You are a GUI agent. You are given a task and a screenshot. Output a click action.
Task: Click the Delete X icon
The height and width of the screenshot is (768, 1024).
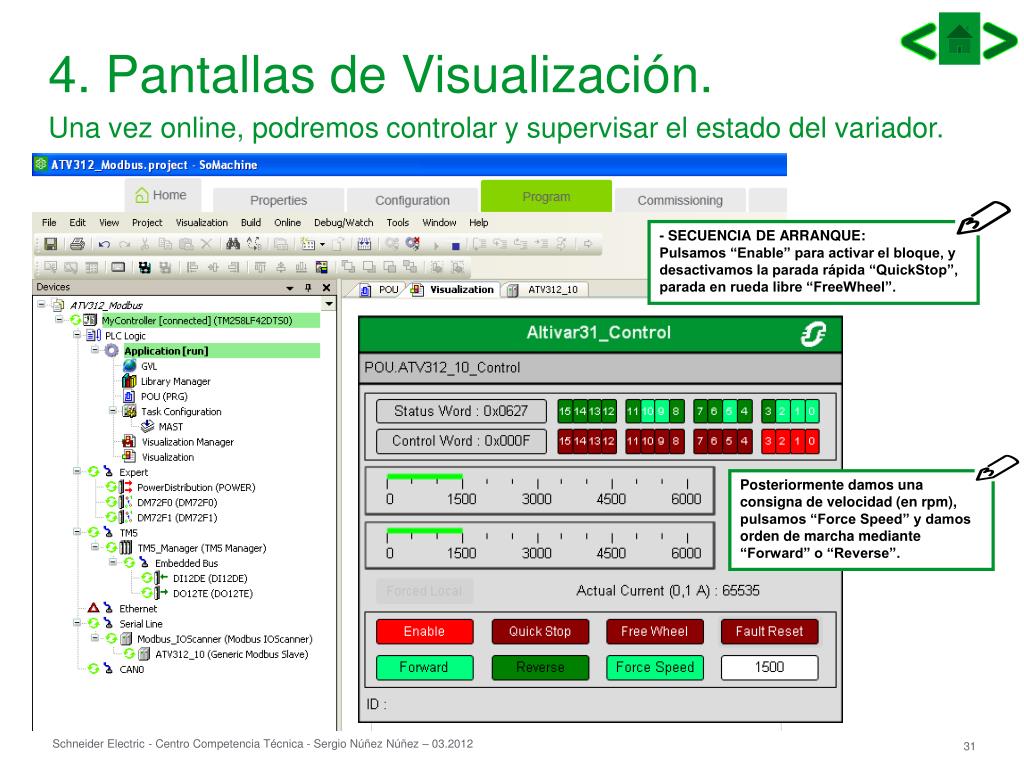(206, 244)
